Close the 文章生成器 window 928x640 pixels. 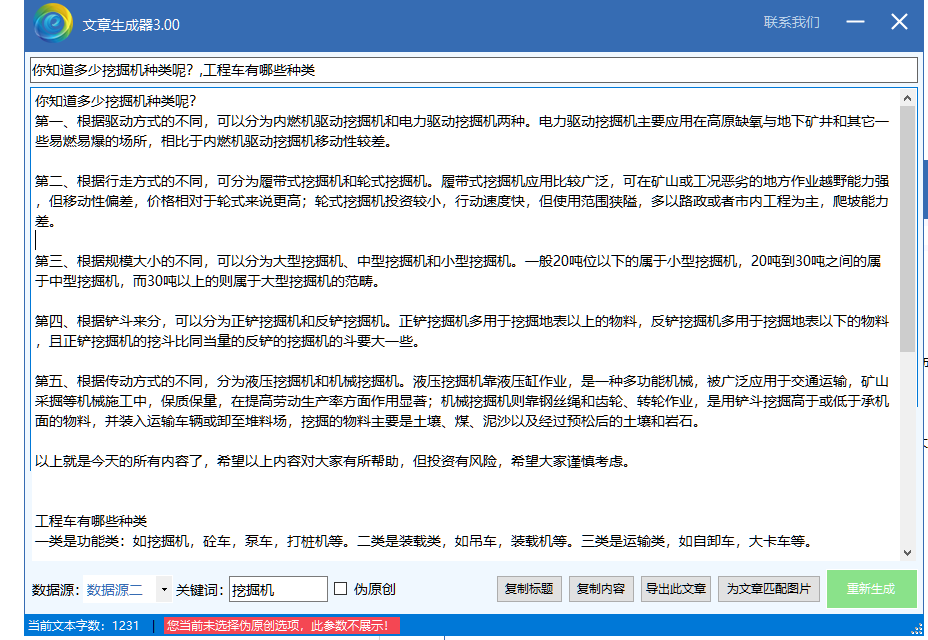tap(899, 22)
